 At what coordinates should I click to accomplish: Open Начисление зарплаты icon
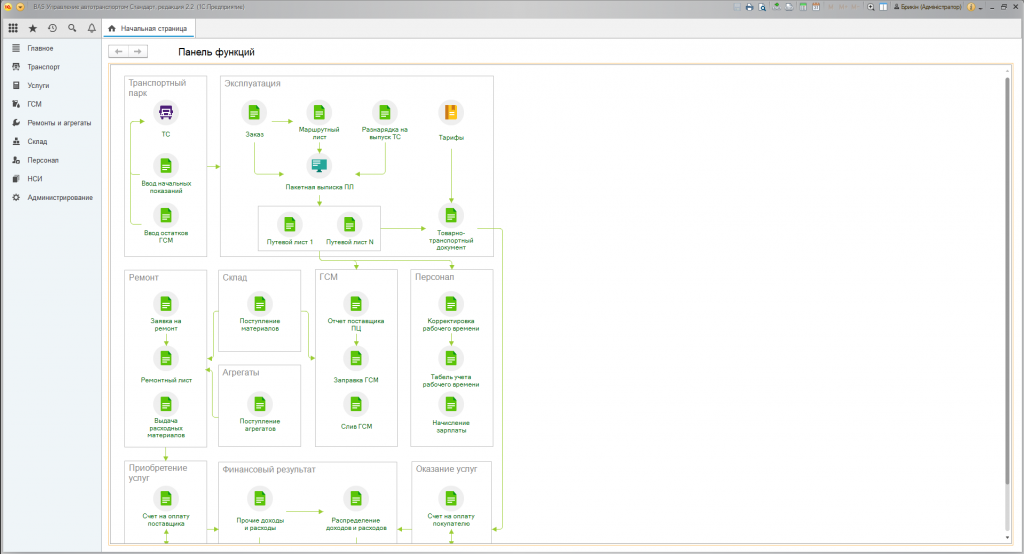pos(451,404)
